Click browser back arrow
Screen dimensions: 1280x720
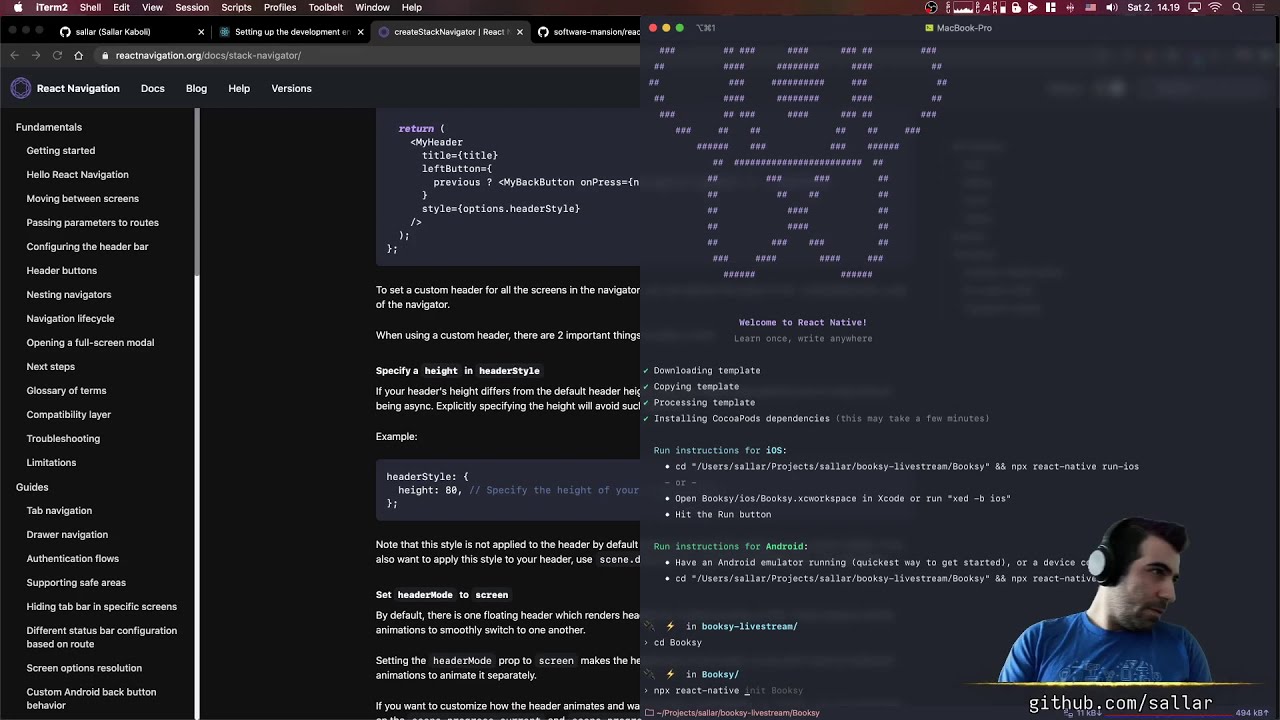point(14,55)
